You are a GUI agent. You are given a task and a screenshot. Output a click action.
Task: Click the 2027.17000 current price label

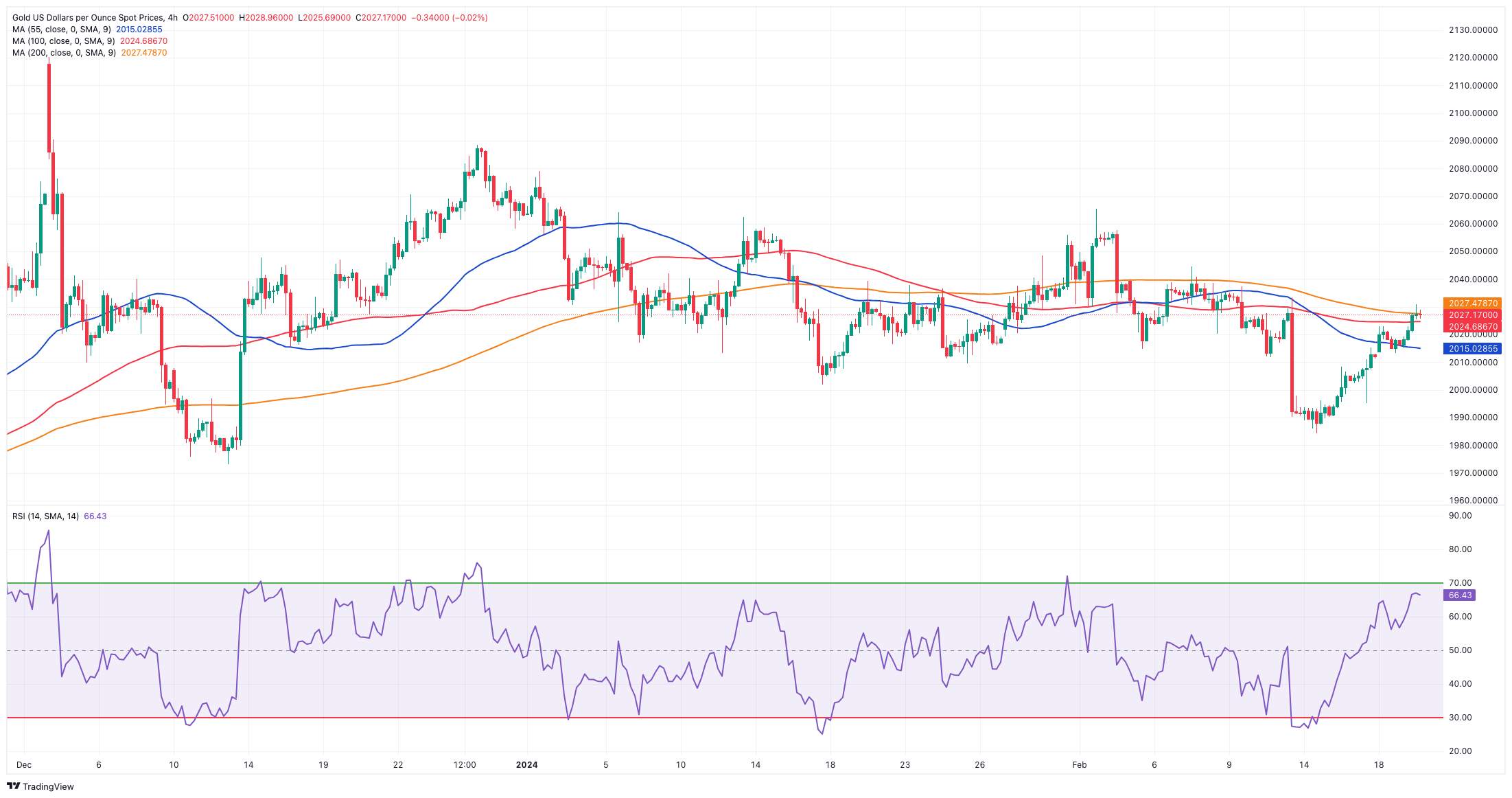(1473, 315)
